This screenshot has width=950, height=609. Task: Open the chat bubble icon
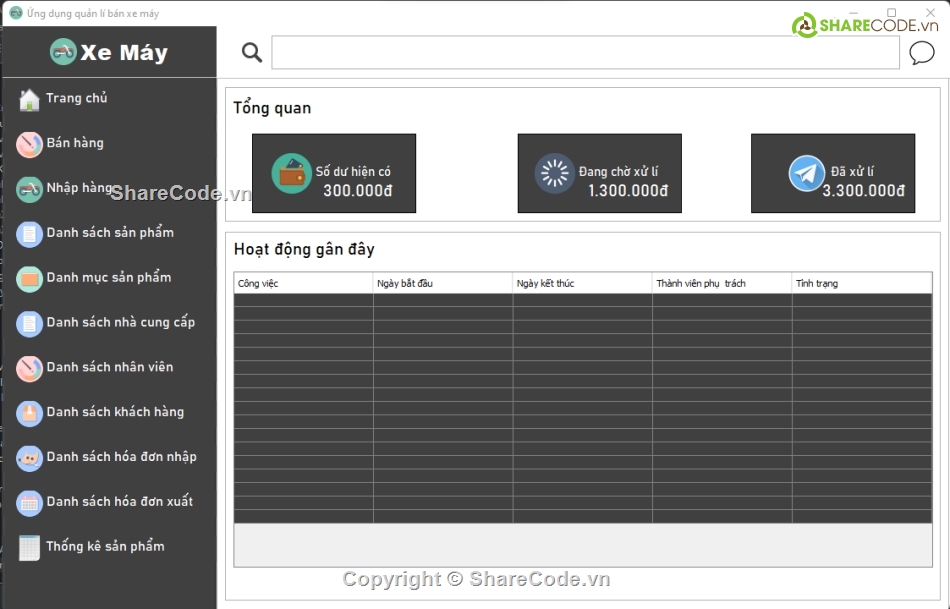coord(921,53)
